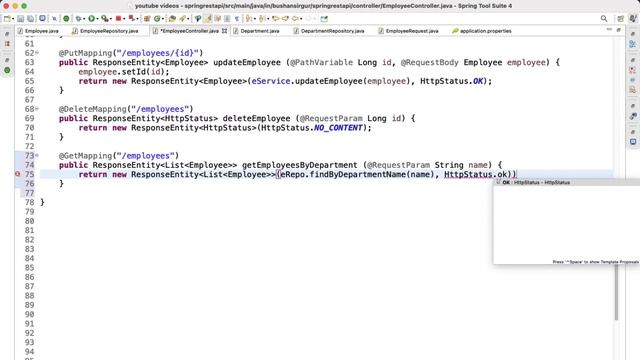This screenshot has height=360, width=640.
Task: Close the EmployeeController.java tab
Action: [x=224, y=31]
